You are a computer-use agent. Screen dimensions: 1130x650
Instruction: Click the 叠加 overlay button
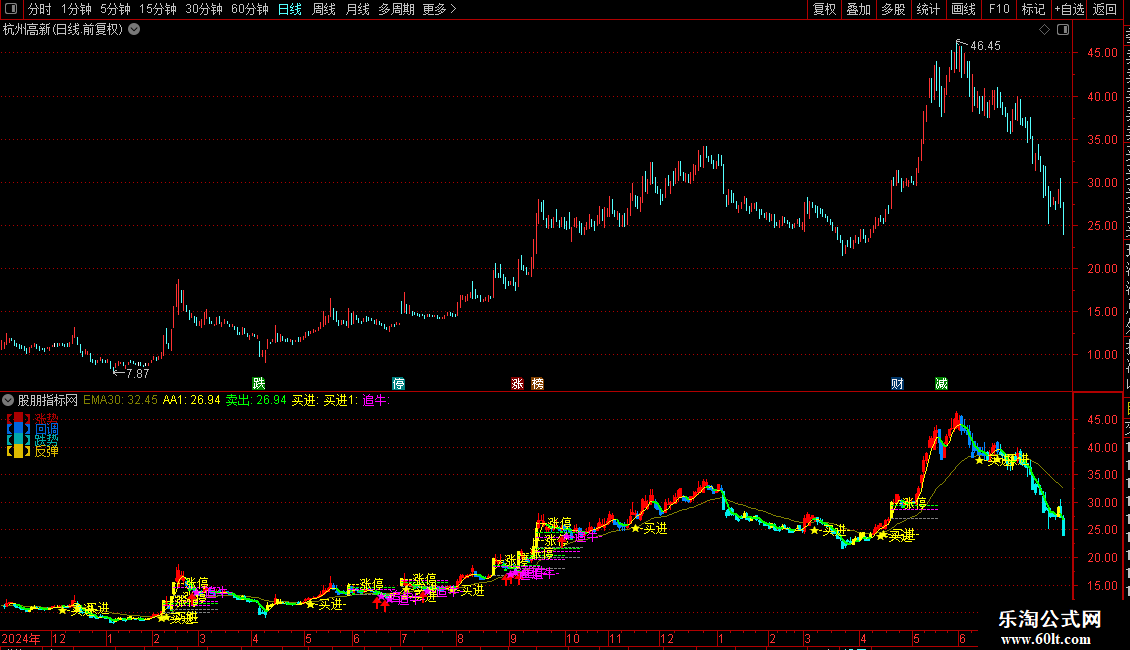(x=858, y=9)
